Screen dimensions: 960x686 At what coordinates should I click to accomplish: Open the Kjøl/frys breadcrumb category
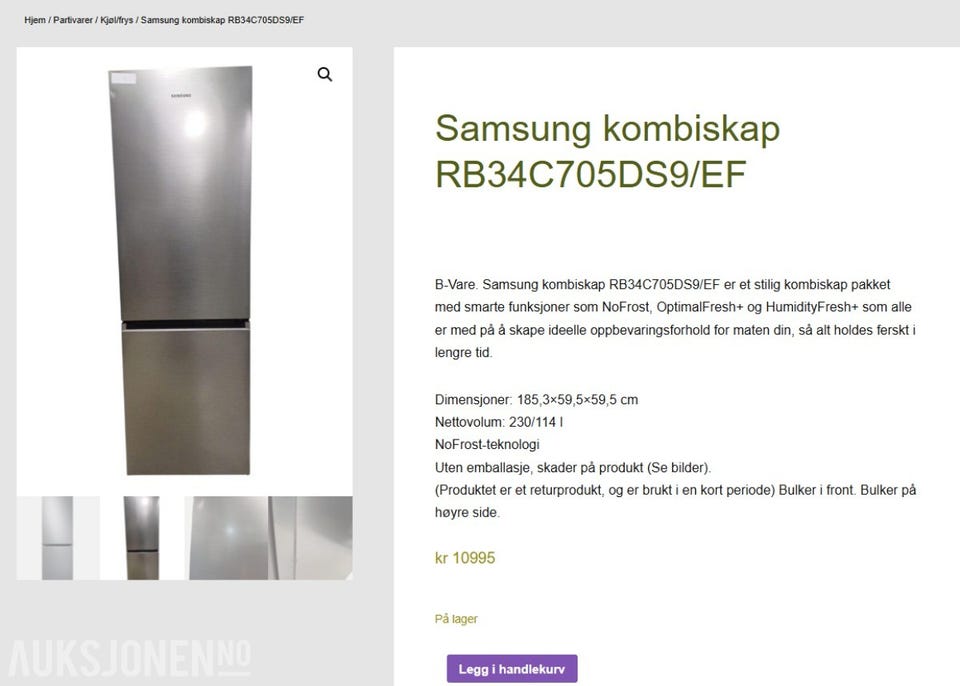pos(117,20)
